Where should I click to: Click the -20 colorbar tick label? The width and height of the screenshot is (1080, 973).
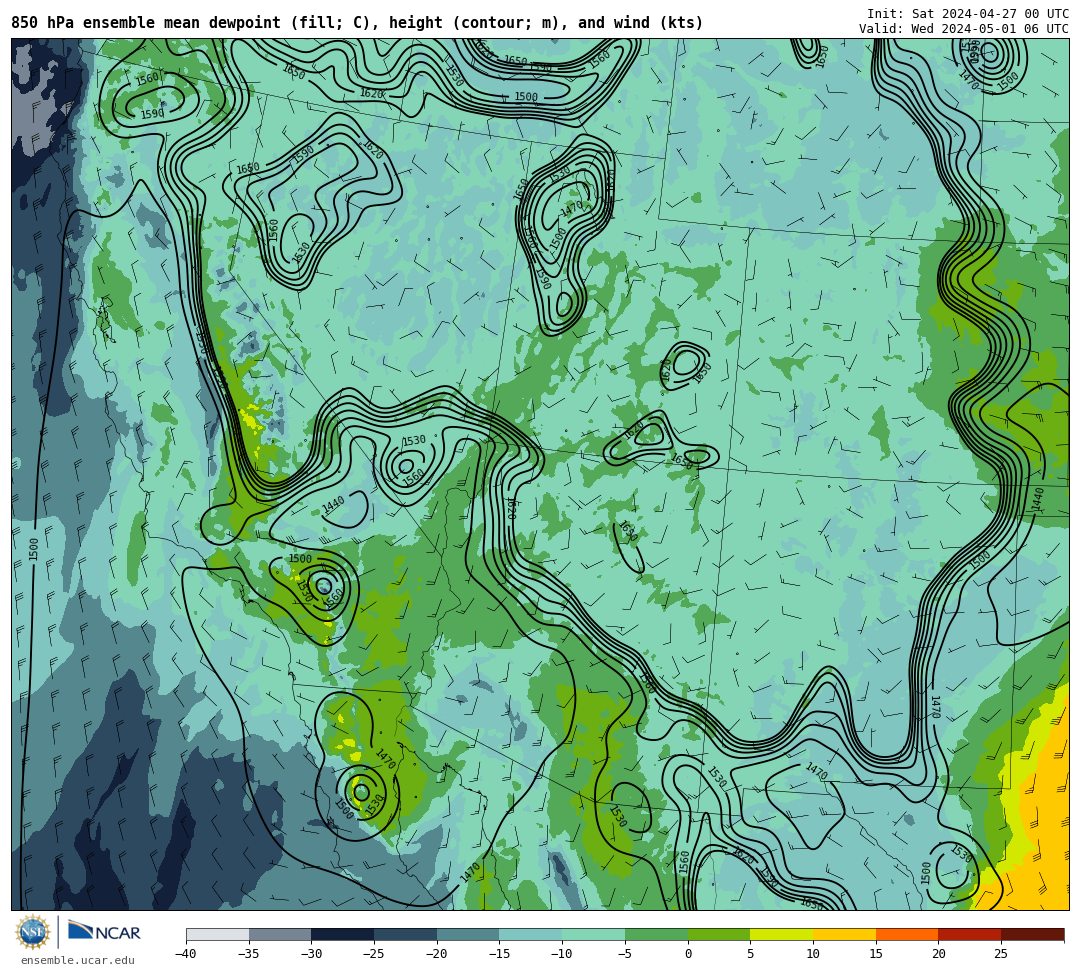437,954
